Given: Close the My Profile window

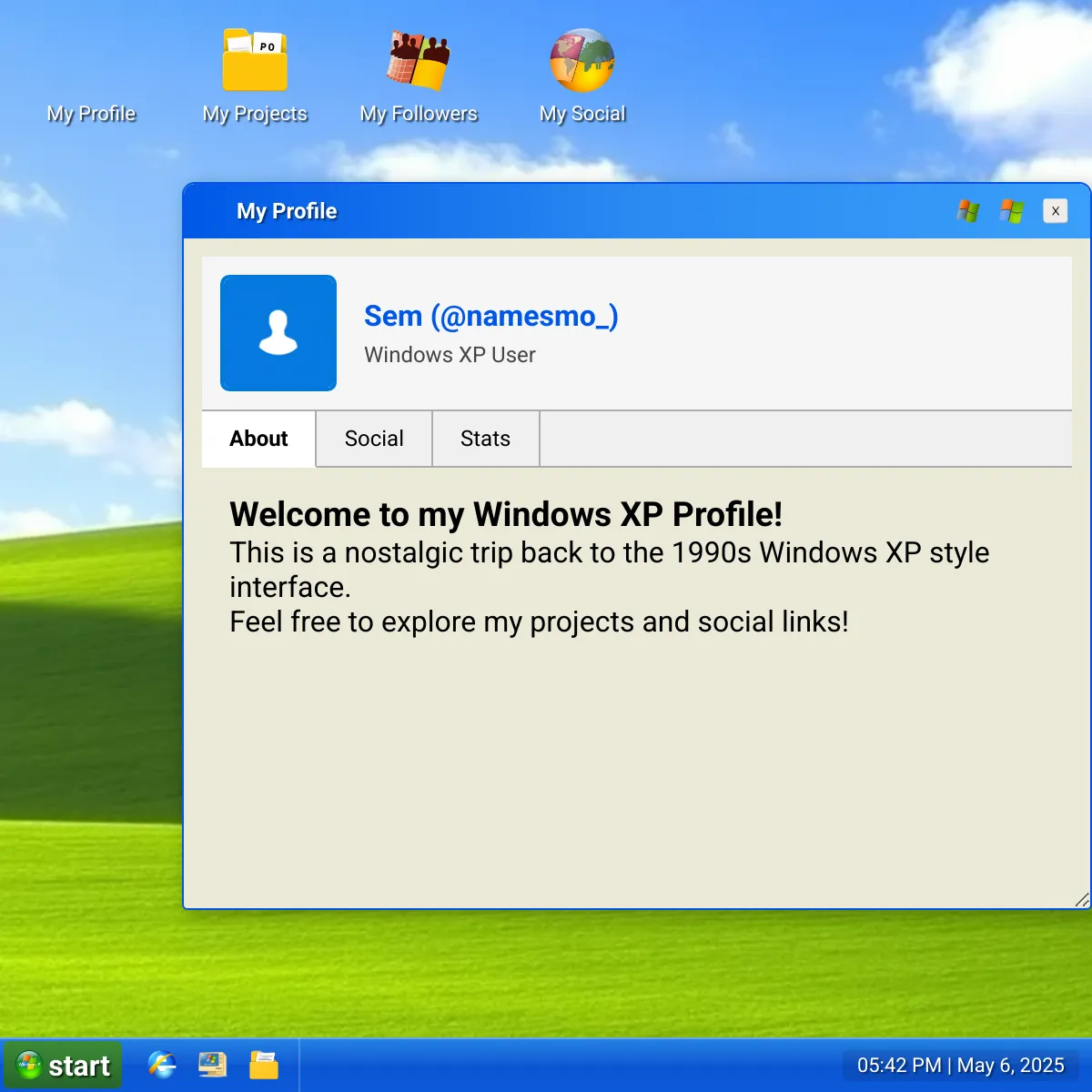Looking at the screenshot, I should pos(1056,211).
